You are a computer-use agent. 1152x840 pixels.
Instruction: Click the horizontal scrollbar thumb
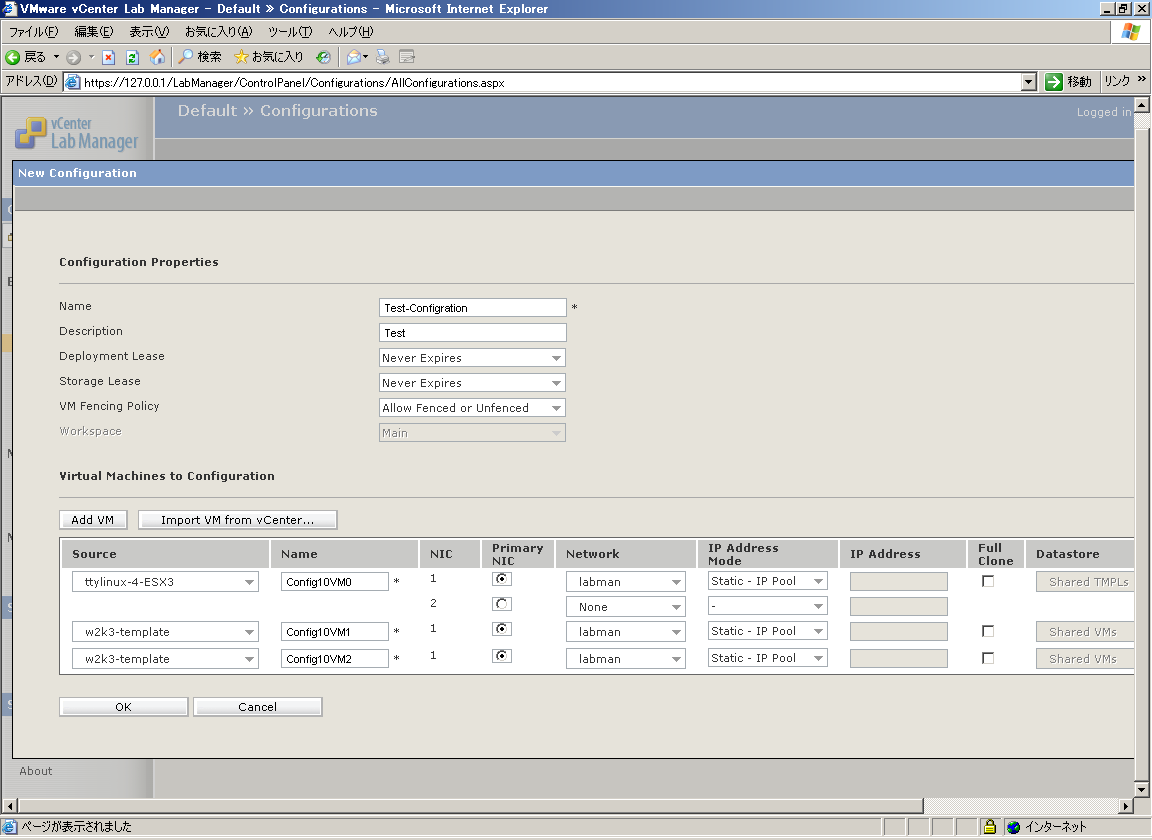pyautogui.click(x=470, y=806)
